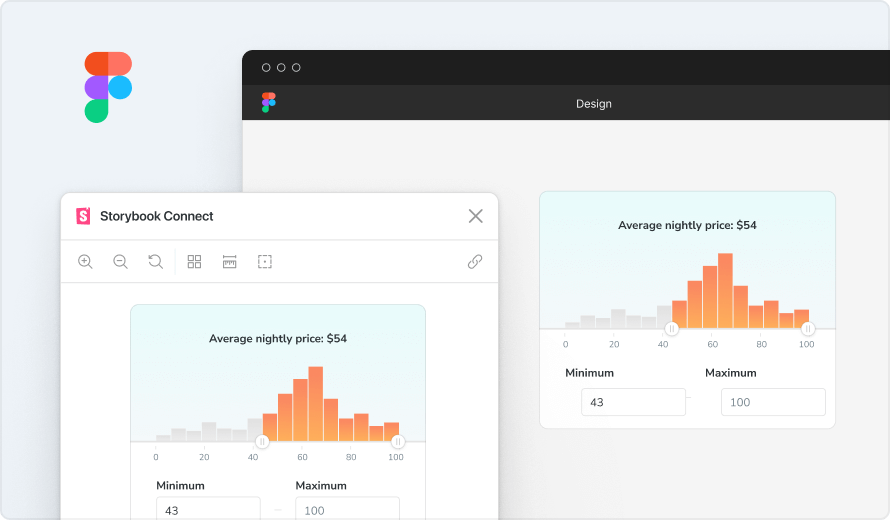This screenshot has height=520, width=890.
Task: Toggle the outline dashed-square icon
Action: coord(264,262)
